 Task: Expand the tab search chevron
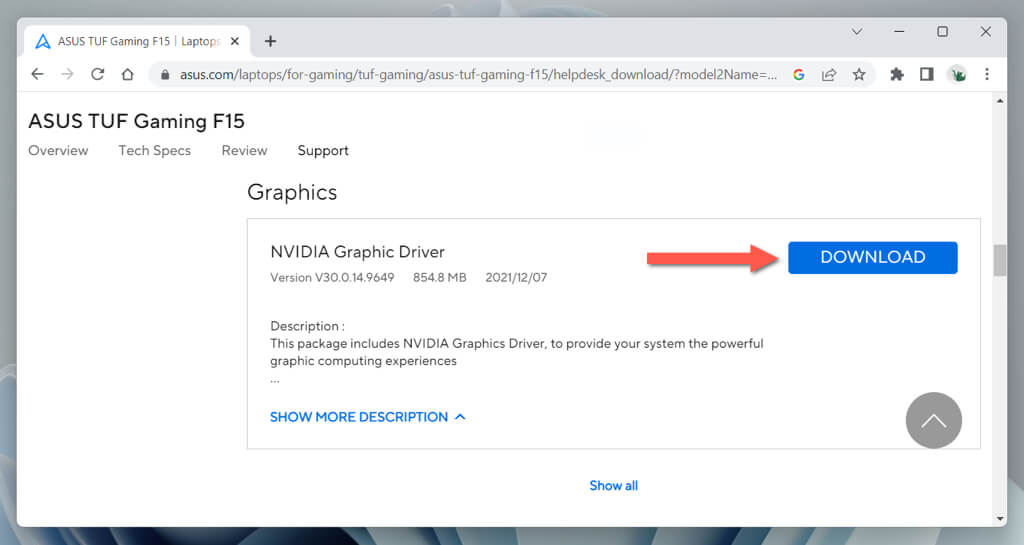857,32
